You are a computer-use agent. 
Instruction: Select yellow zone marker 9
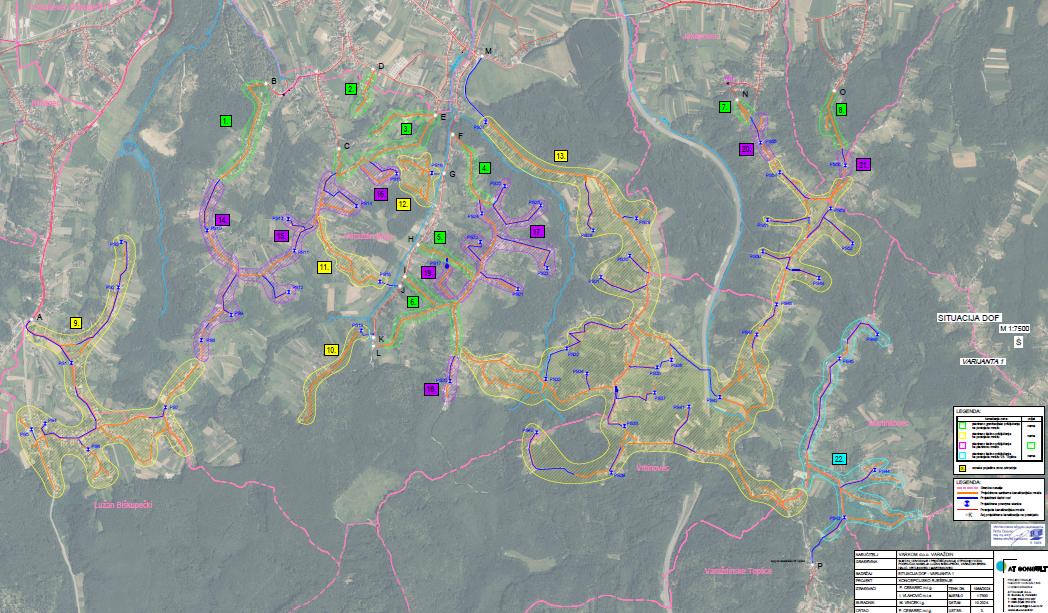pos(77,323)
